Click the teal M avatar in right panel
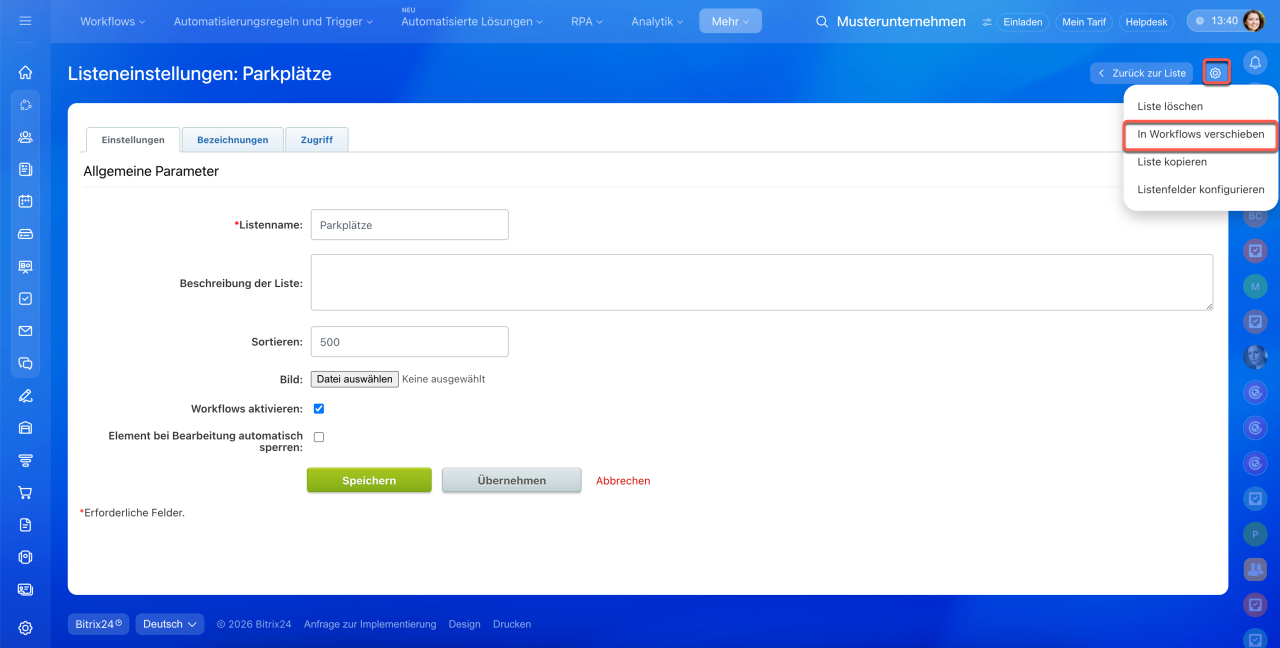Screen dimensions: 1280x648 click(1255, 287)
